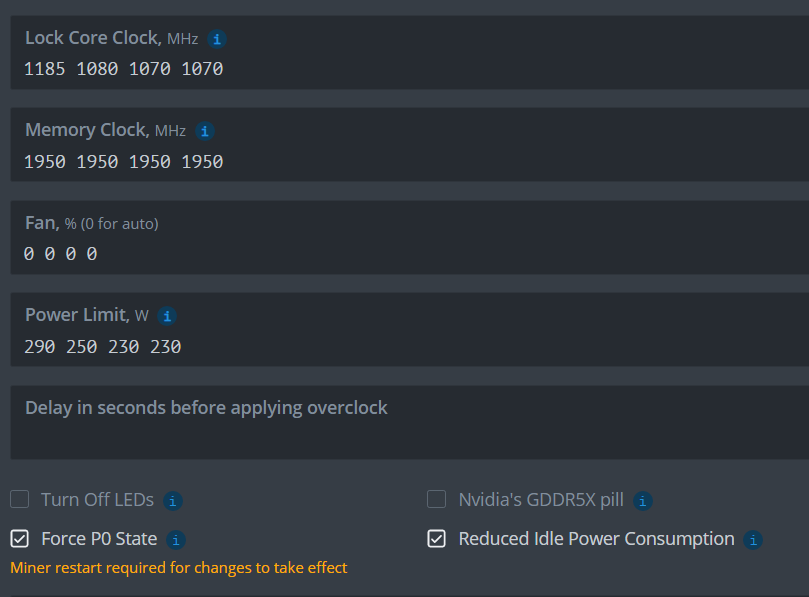Open the Turn Off LEDs info tooltip

point(174,500)
